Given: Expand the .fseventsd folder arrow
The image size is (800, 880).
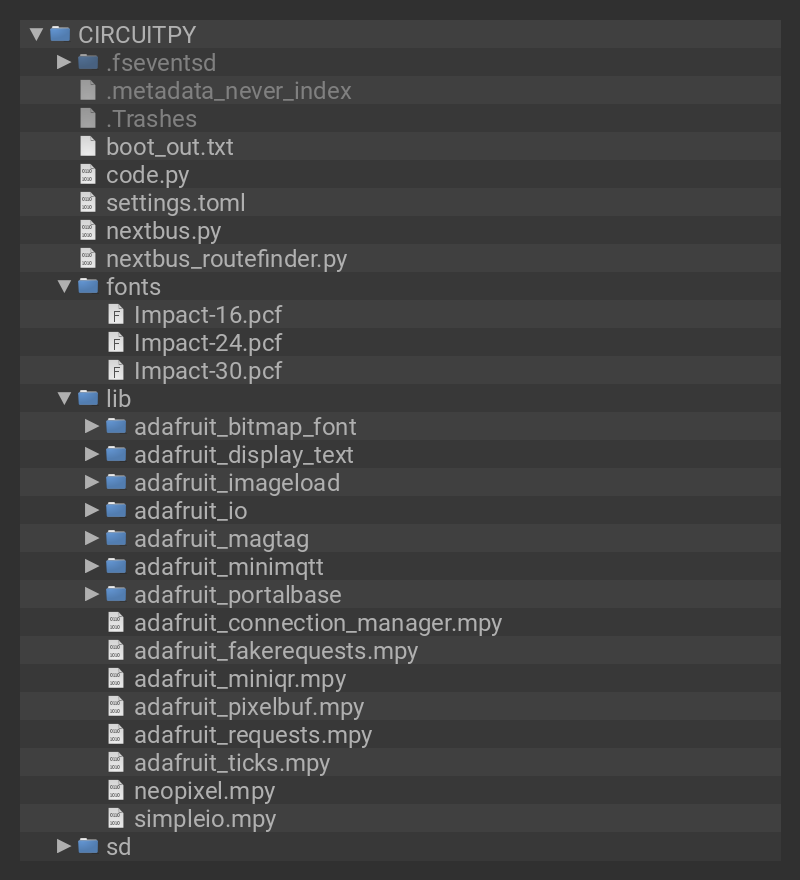Looking at the screenshot, I should pos(64,63).
